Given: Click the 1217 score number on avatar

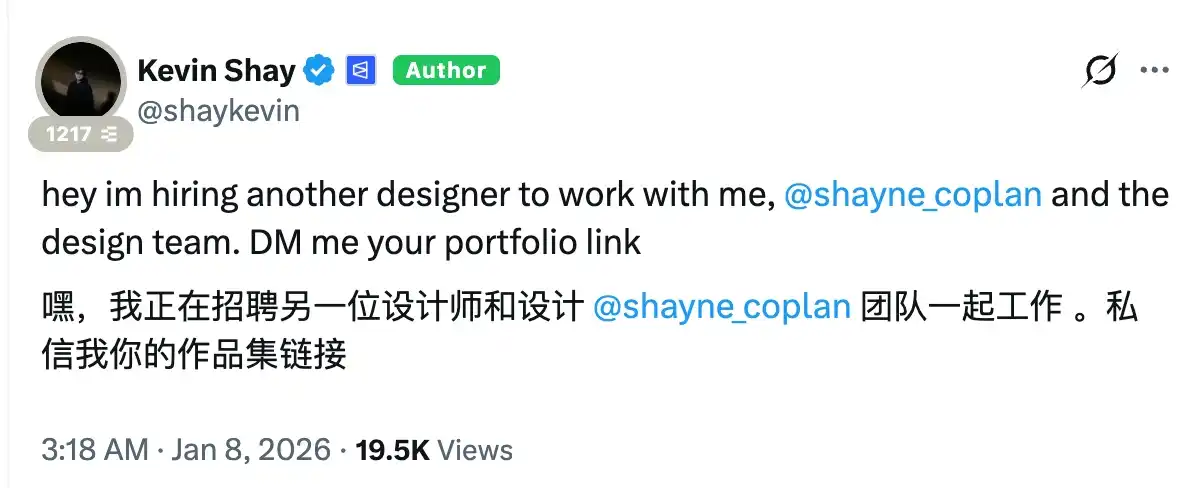Looking at the screenshot, I should (68, 133).
